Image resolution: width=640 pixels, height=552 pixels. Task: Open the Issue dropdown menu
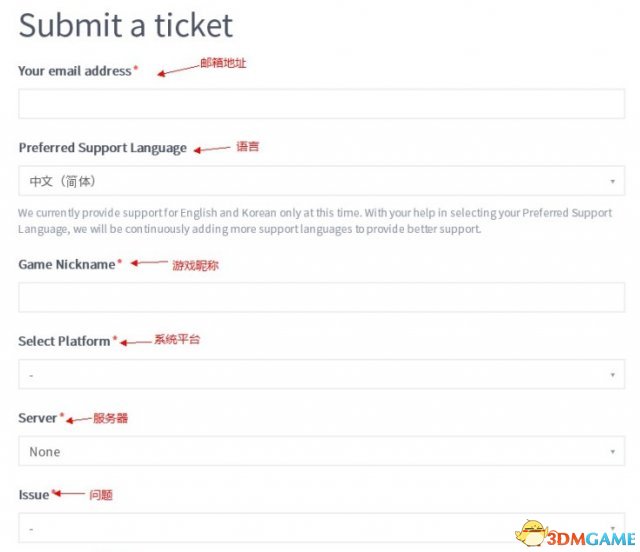pyautogui.click(x=322, y=528)
